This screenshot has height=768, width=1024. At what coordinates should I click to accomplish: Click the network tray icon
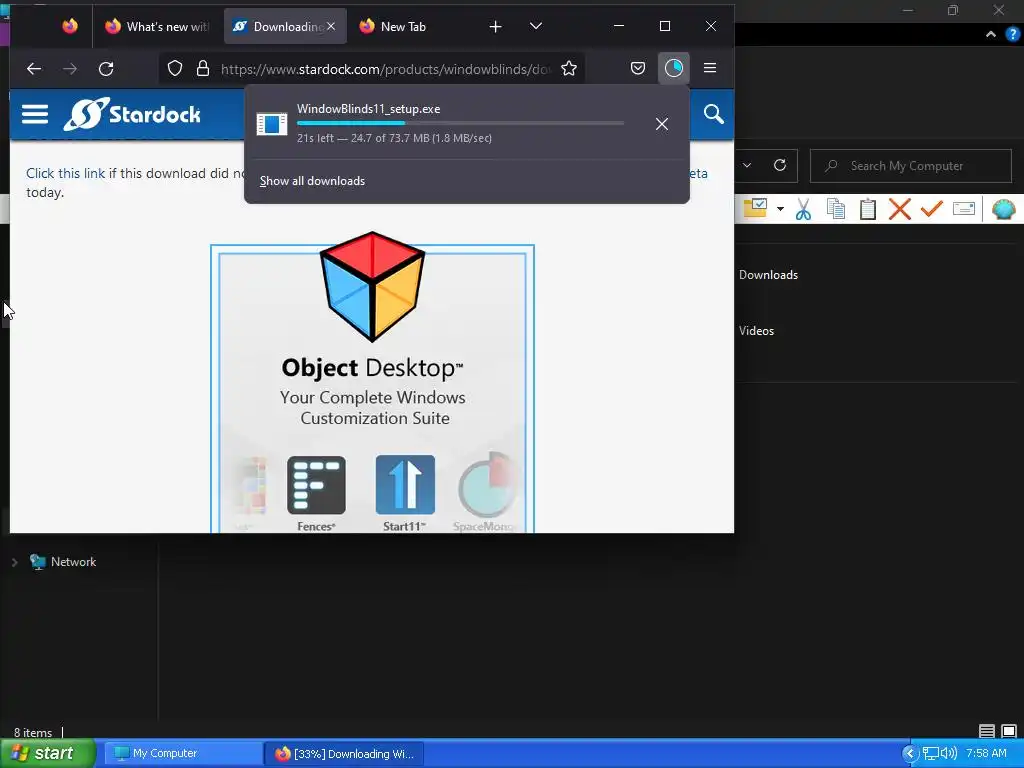(x=930, y=754)
